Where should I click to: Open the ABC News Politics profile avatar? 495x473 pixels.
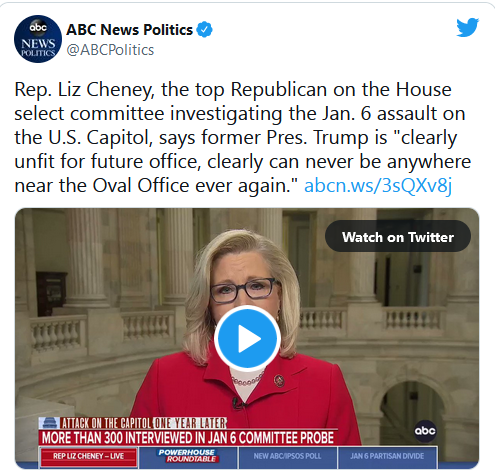pyautogui.click(x=38, y=39)
